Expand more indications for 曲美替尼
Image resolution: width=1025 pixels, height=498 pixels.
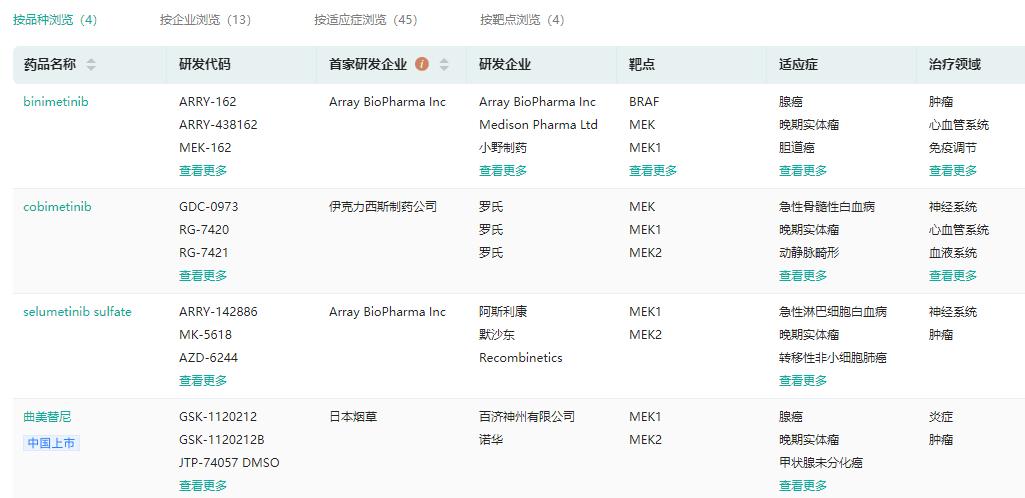point(803,486)
